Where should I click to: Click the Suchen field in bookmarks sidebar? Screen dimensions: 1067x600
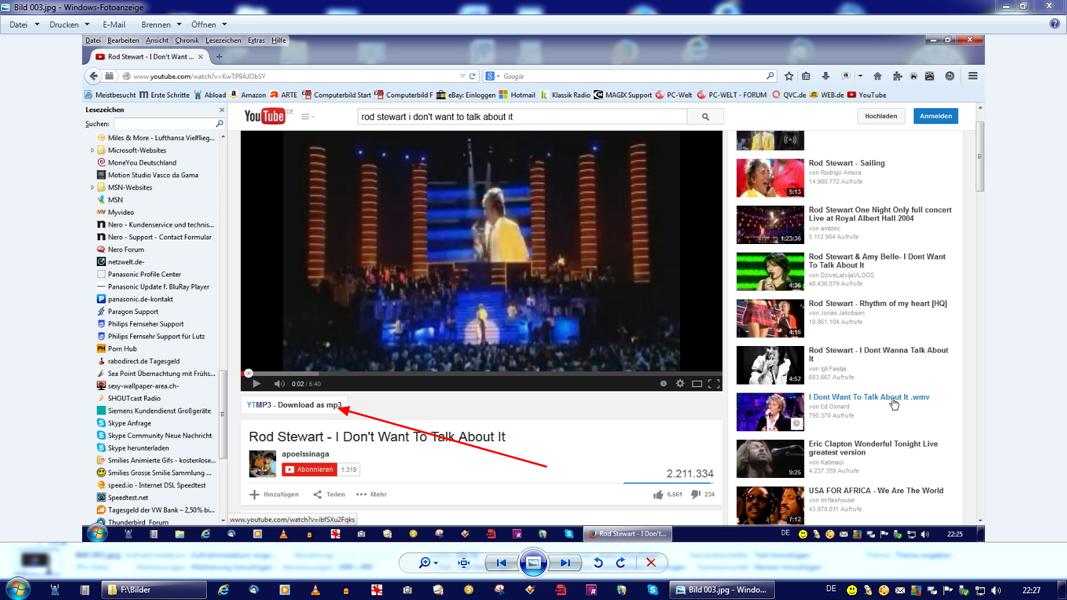tap(169, 124)
